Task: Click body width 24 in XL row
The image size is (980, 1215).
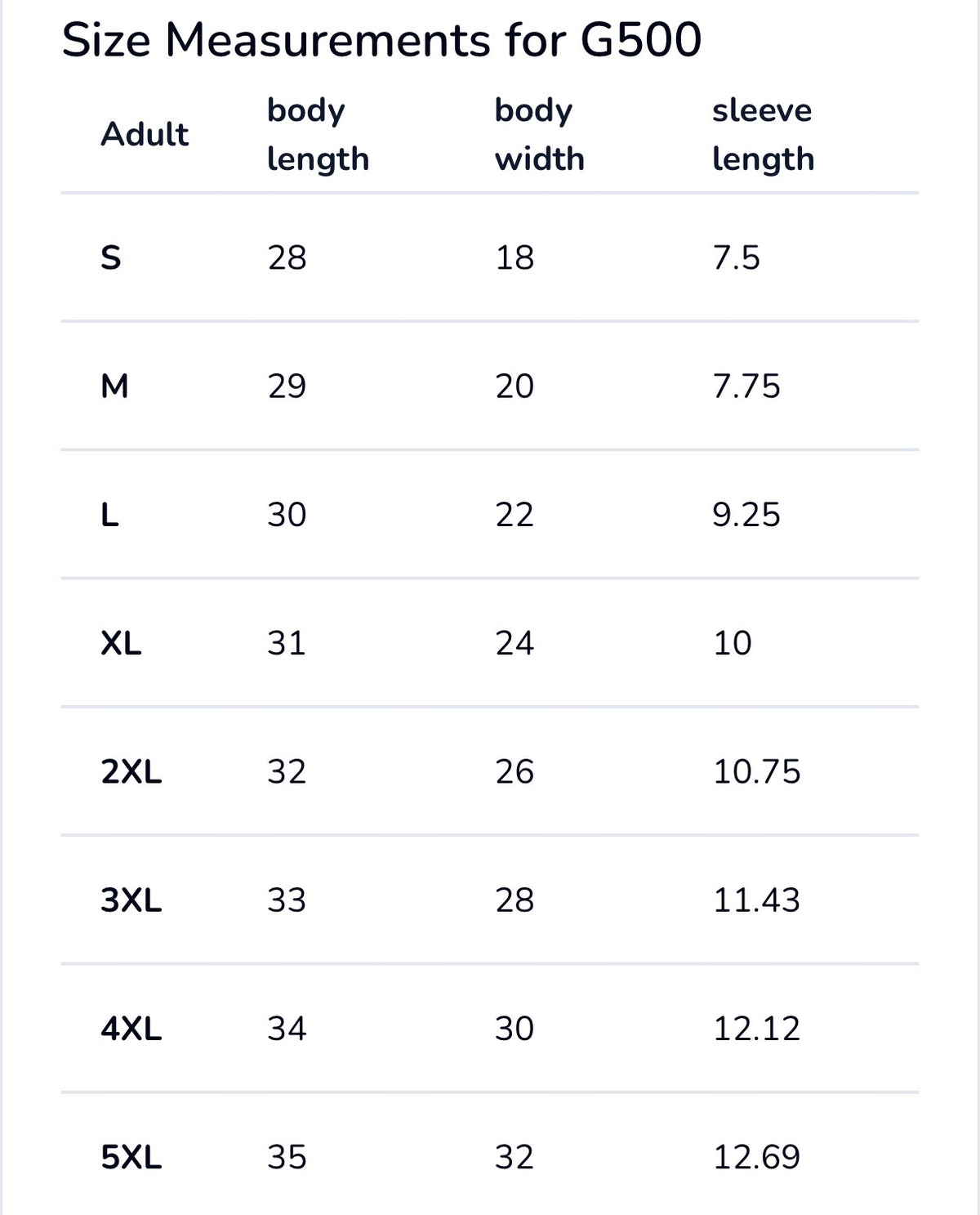Action: [x=514, y=643]
